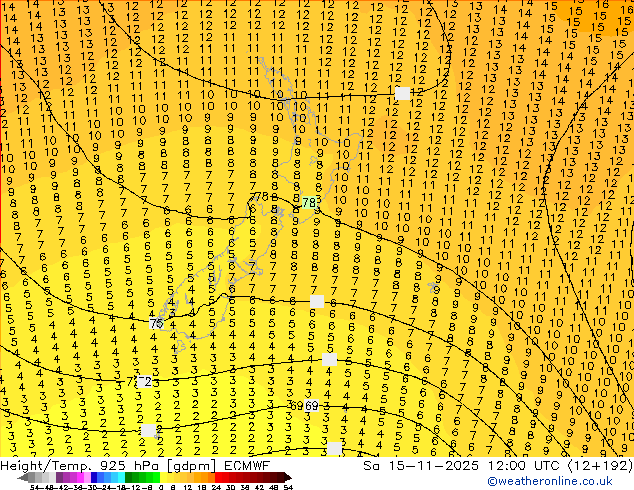Click the dark right arrow end of the legend
The height and width of the screenshot is (490, 634).
click(288, 477)
